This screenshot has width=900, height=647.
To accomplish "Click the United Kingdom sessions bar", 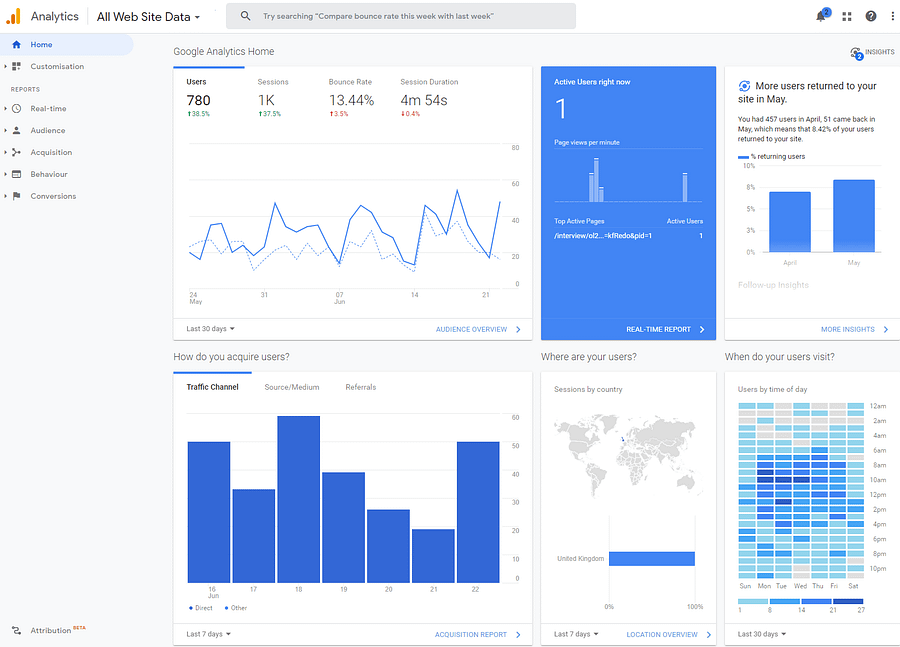I will [x=651, y=559].
